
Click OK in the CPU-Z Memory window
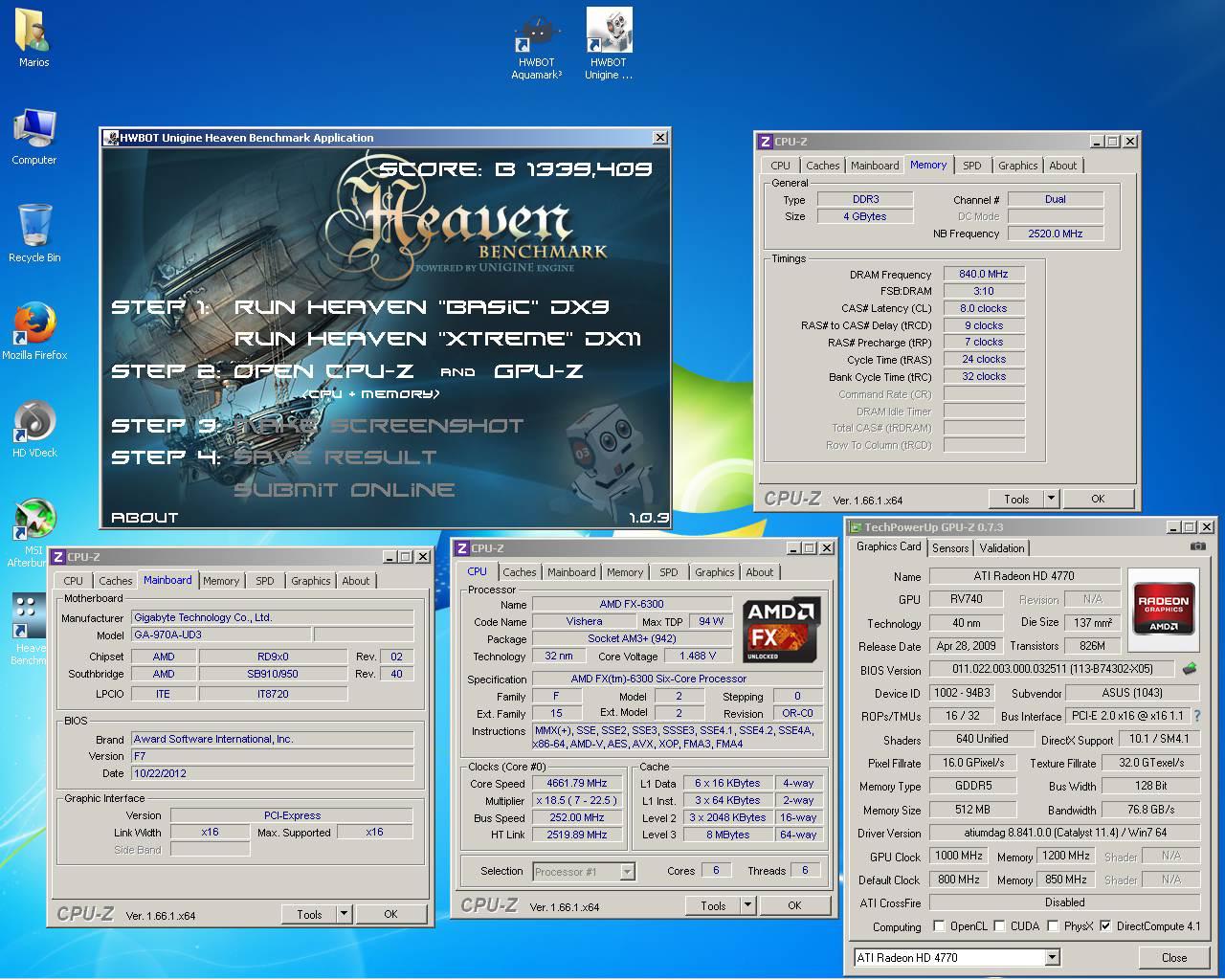(1098, 499)
